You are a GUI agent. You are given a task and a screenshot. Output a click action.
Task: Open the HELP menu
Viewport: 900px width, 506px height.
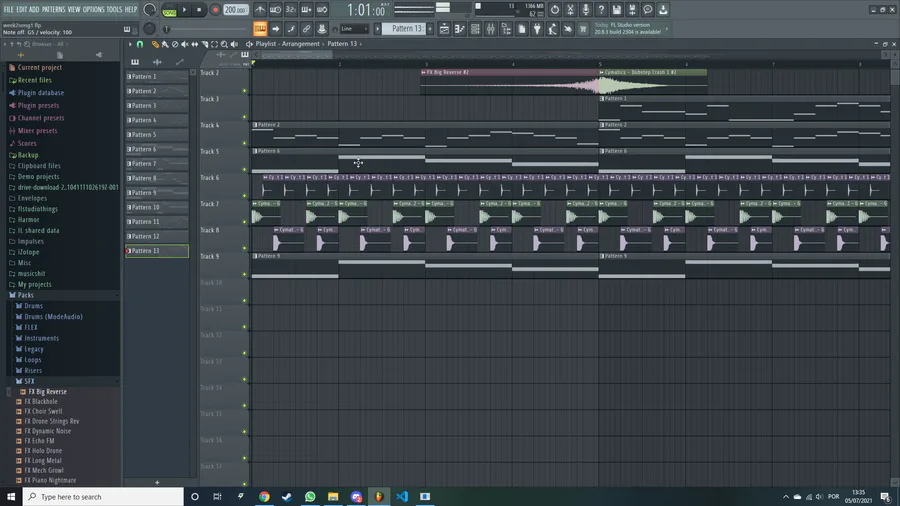click(131, 10)
